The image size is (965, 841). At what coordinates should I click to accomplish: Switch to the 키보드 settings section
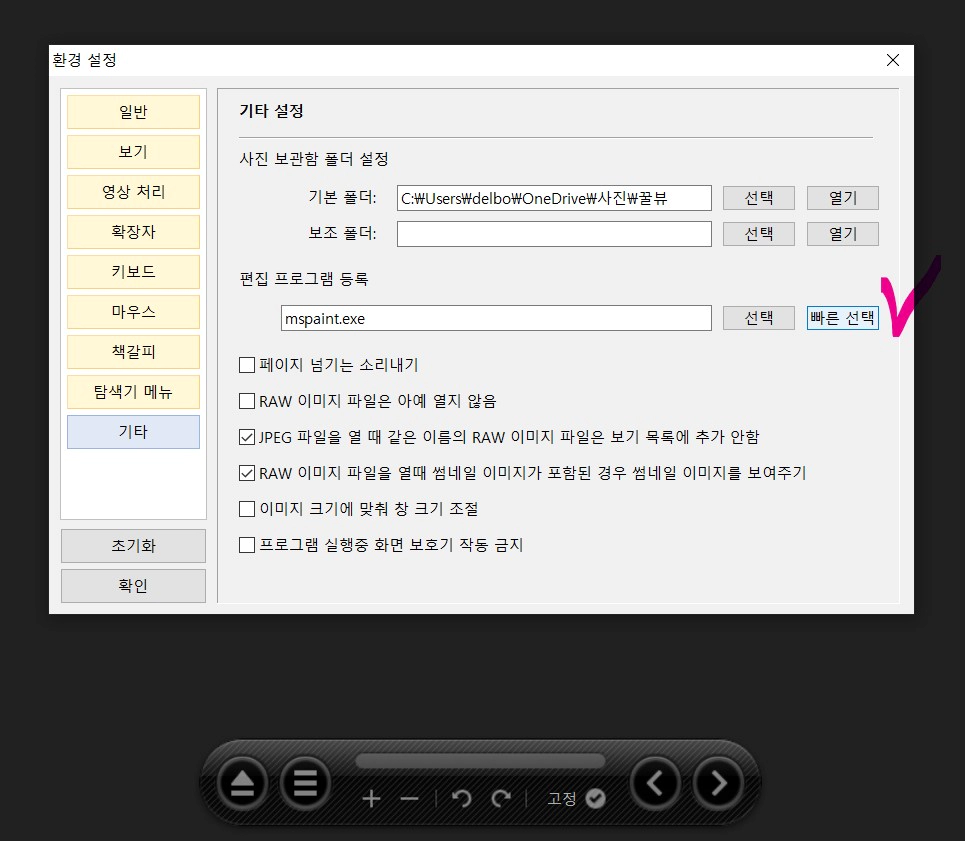tap(133, 272)
